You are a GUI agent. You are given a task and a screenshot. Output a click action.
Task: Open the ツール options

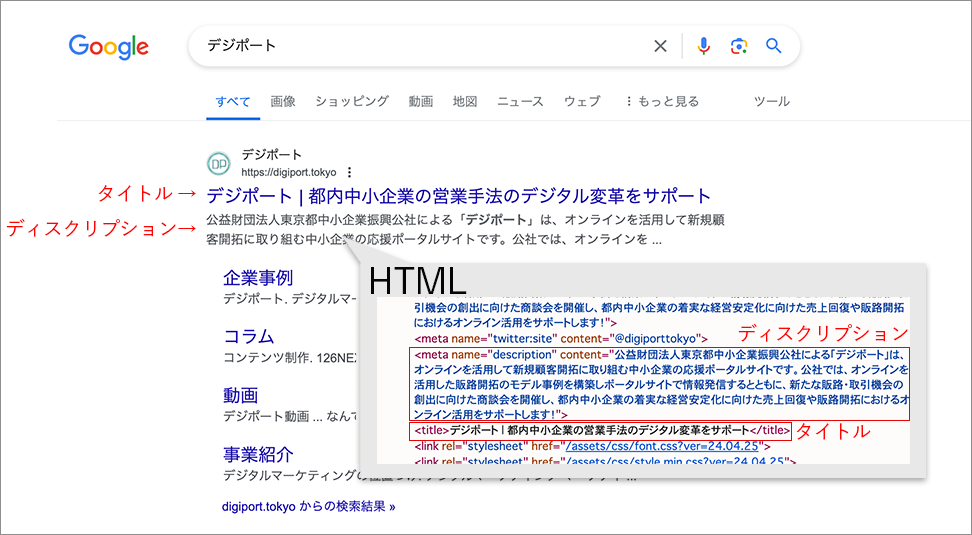pos(772,101)
